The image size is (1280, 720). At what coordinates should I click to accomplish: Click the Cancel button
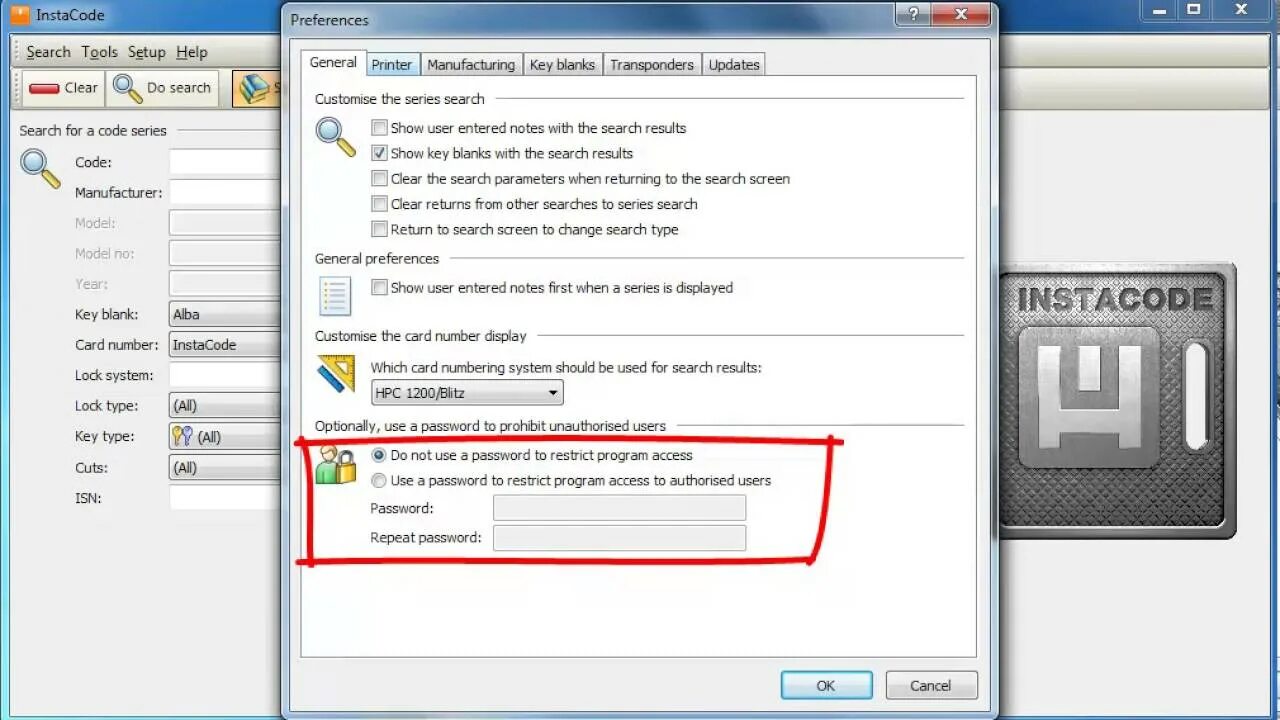pyautogui.click(x=930, y=685)
